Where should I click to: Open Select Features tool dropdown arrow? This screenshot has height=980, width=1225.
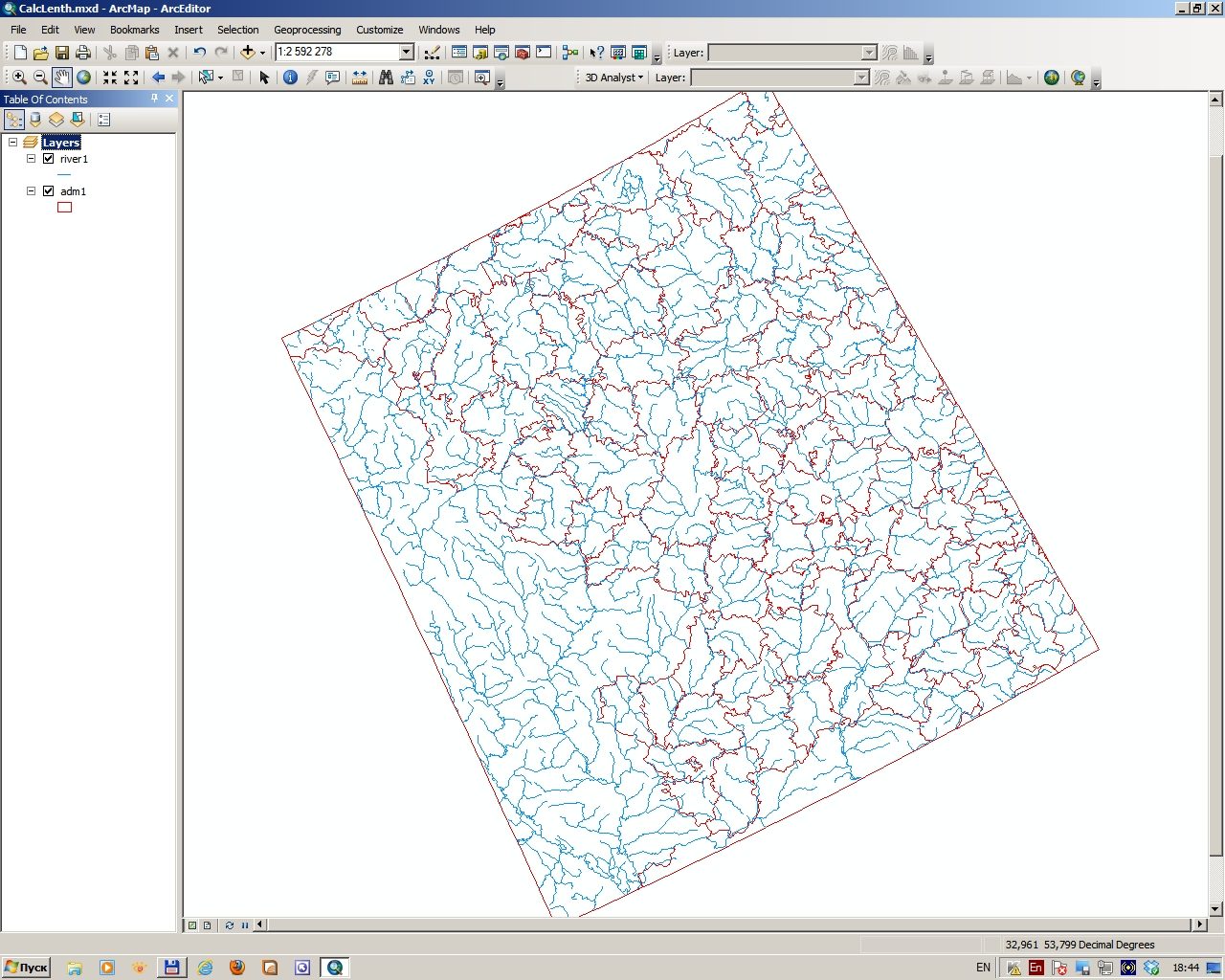pos(221,78)
